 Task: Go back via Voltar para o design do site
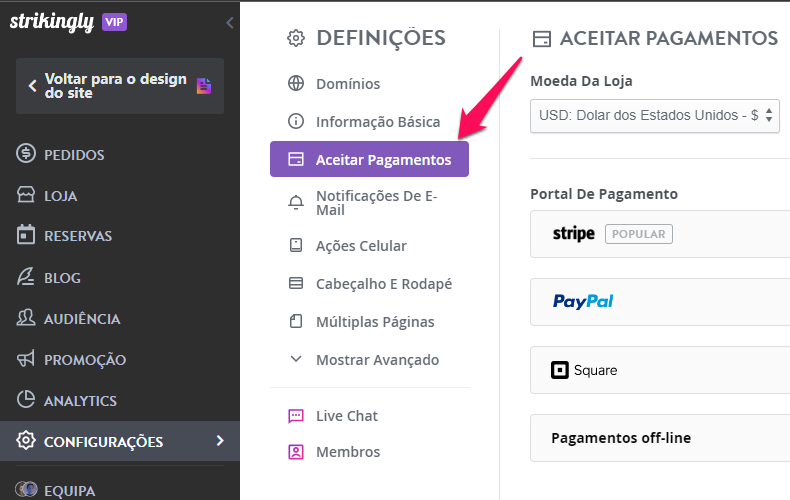point(120,86)
